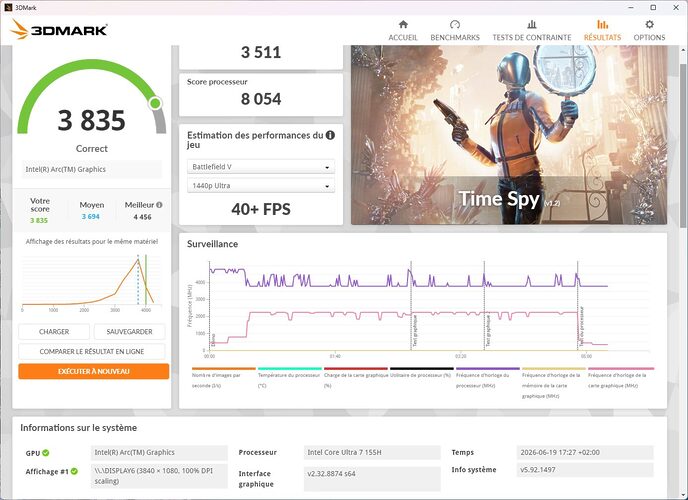Click the Score processeur value 8 054
Screen dimensions: 688x500
pos(261,99)
